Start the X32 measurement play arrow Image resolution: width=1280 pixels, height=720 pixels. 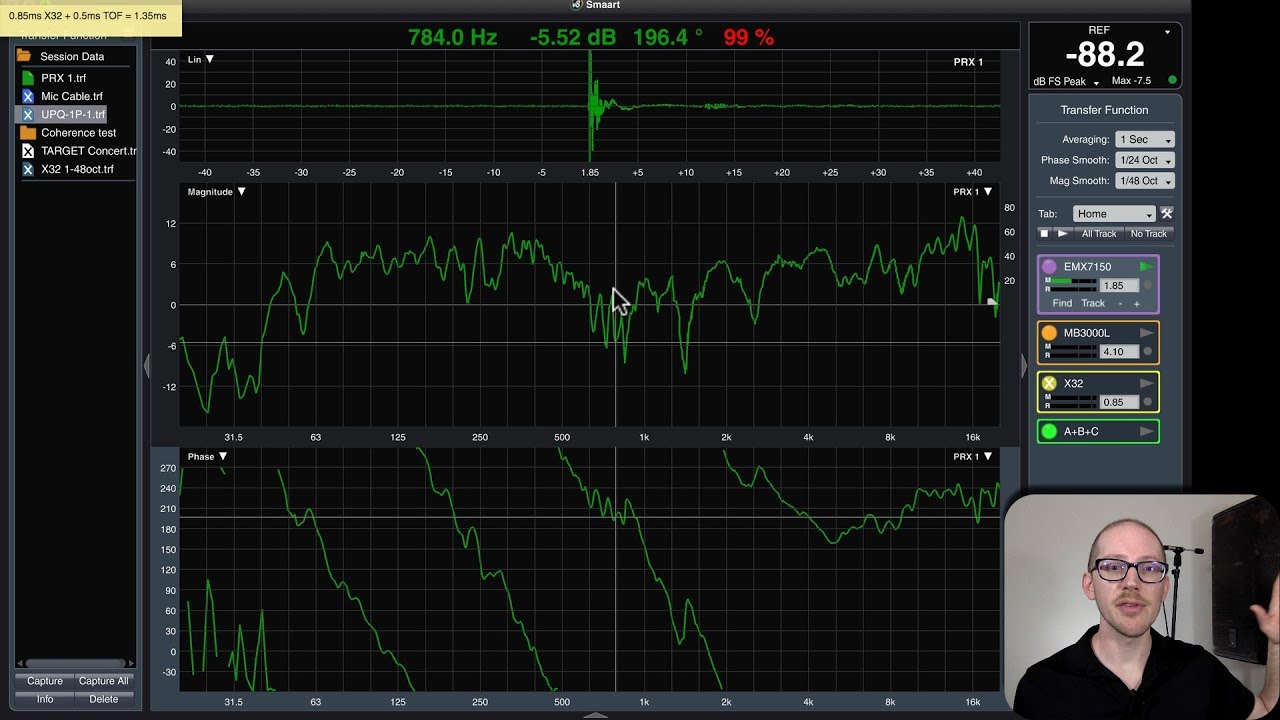[x=1146, y=383]
